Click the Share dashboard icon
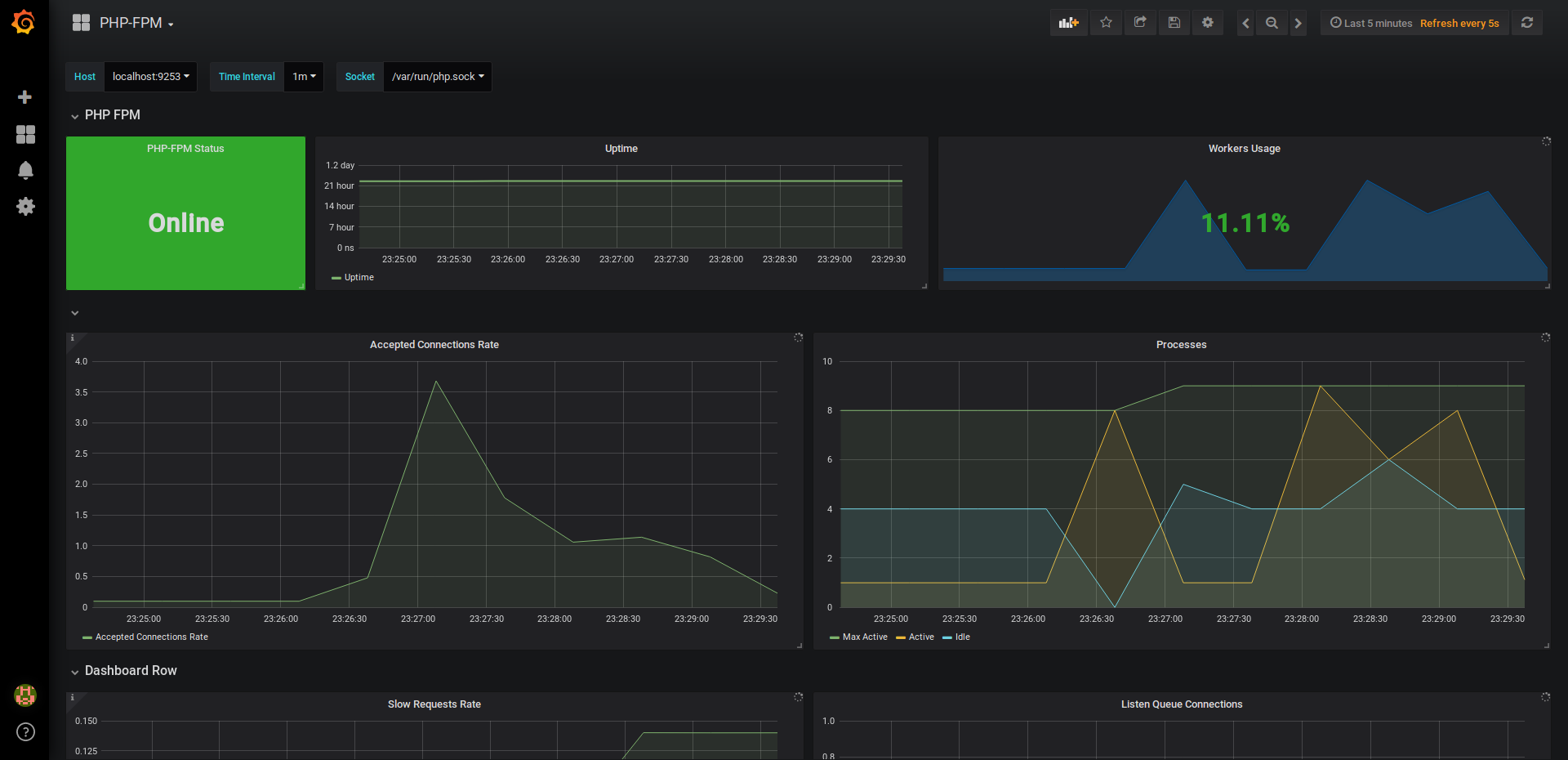1568x760 pixels. click(1140, 23)
